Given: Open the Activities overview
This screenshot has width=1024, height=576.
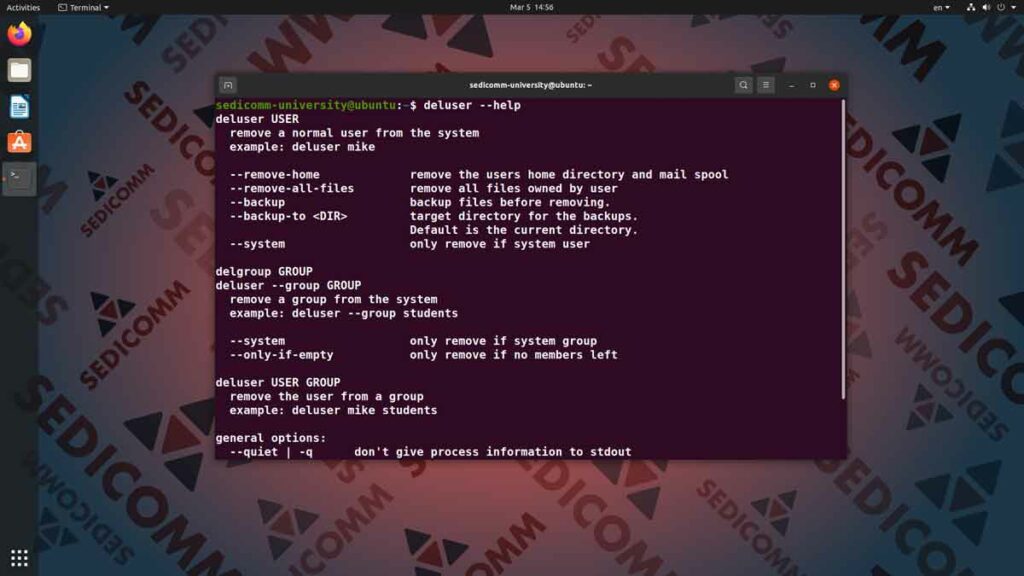Looking at the screenshot, I should (23, 7).
